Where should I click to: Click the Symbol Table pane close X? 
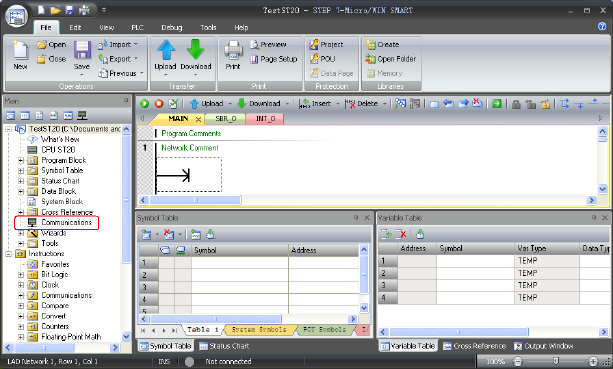point(367,218)
